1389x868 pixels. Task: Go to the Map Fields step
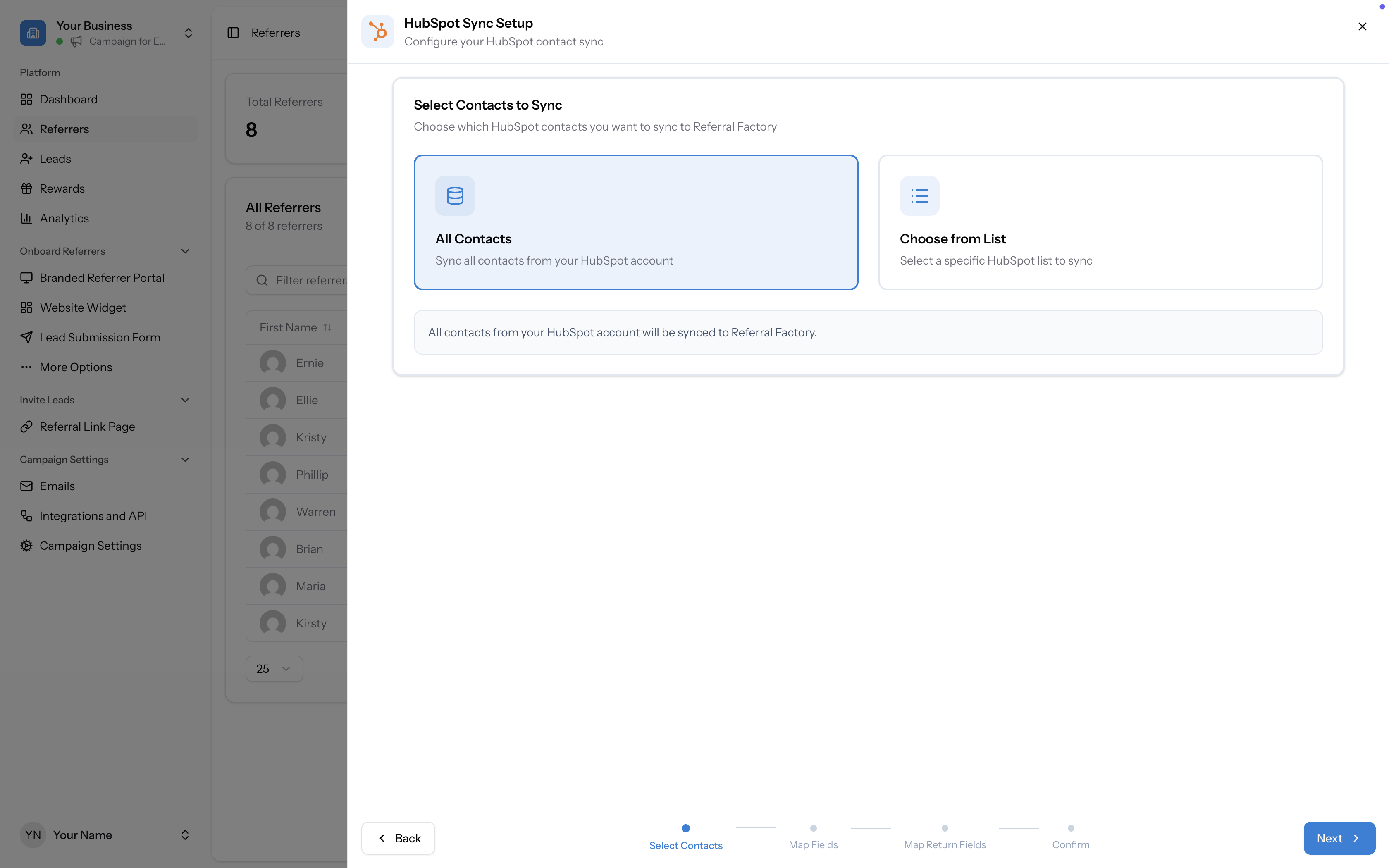(x=813, y=837)
